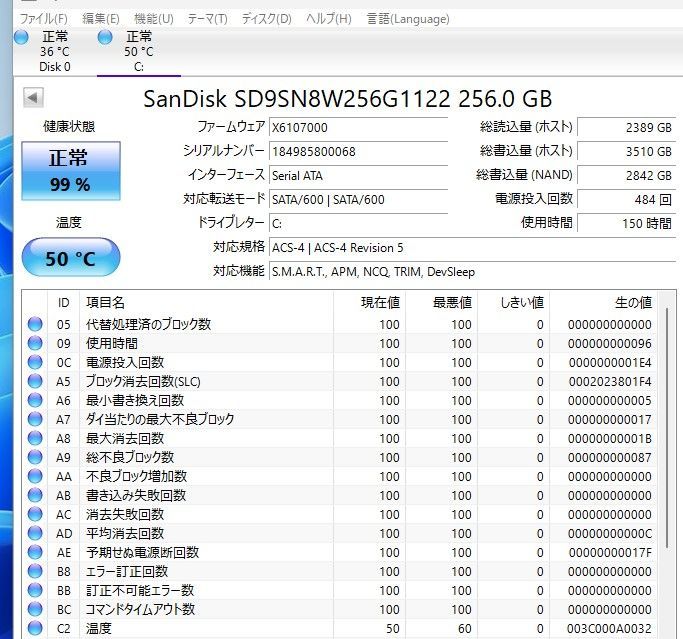The image size is (683, 639).
Task: Click status orb for attribute B8
Action: pyautogui.click(x=35, y=571)
